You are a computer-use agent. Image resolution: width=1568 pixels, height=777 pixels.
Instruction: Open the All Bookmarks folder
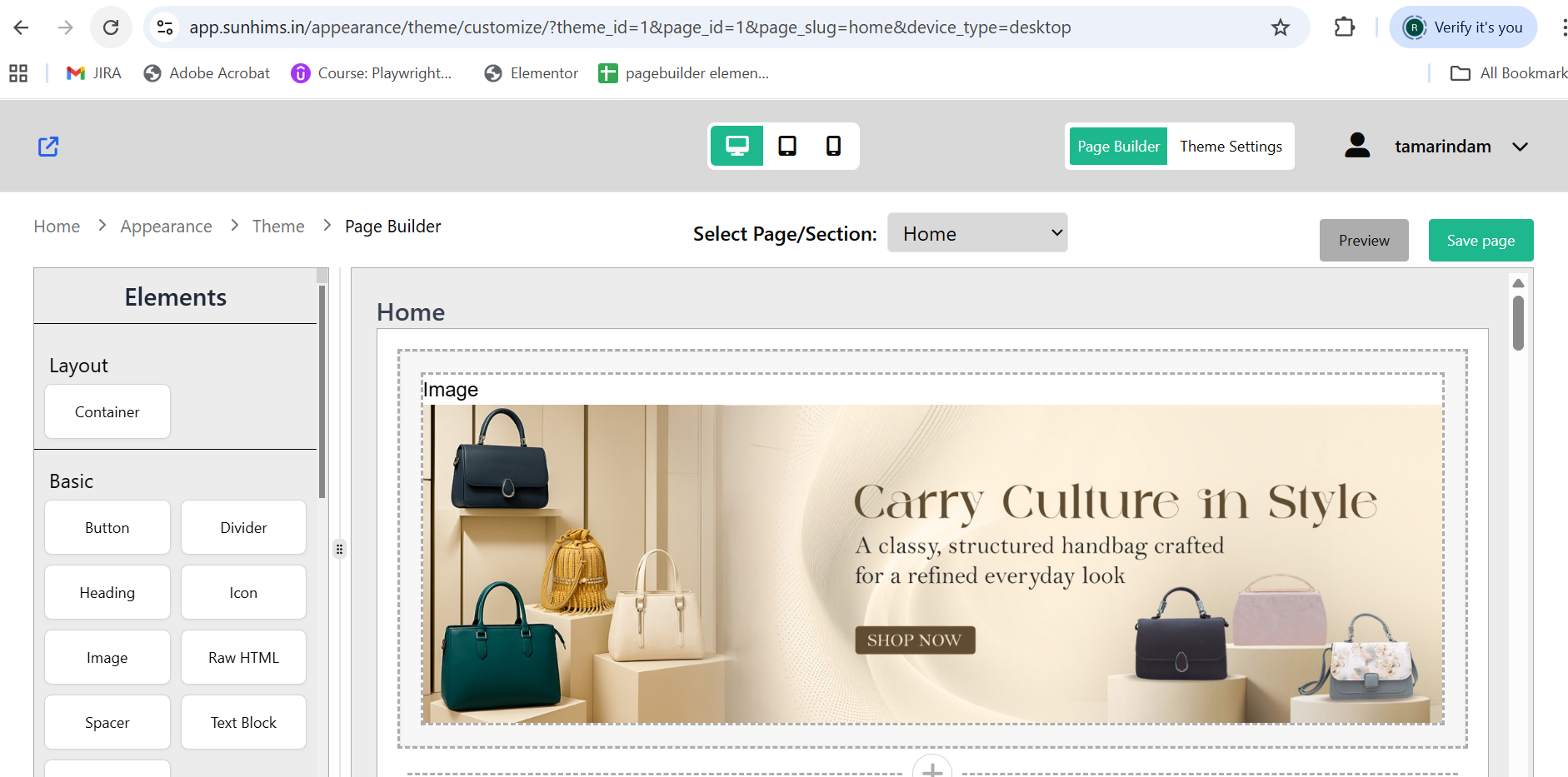[x=1509, y=73]
